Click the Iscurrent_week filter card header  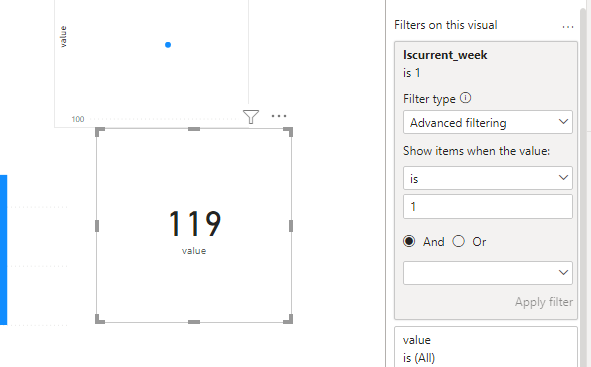[x=445, y=55]
